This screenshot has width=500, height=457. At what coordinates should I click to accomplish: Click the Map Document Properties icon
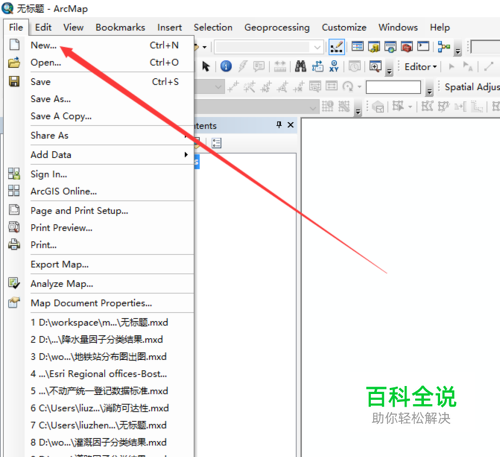click(x=14, y=302)
